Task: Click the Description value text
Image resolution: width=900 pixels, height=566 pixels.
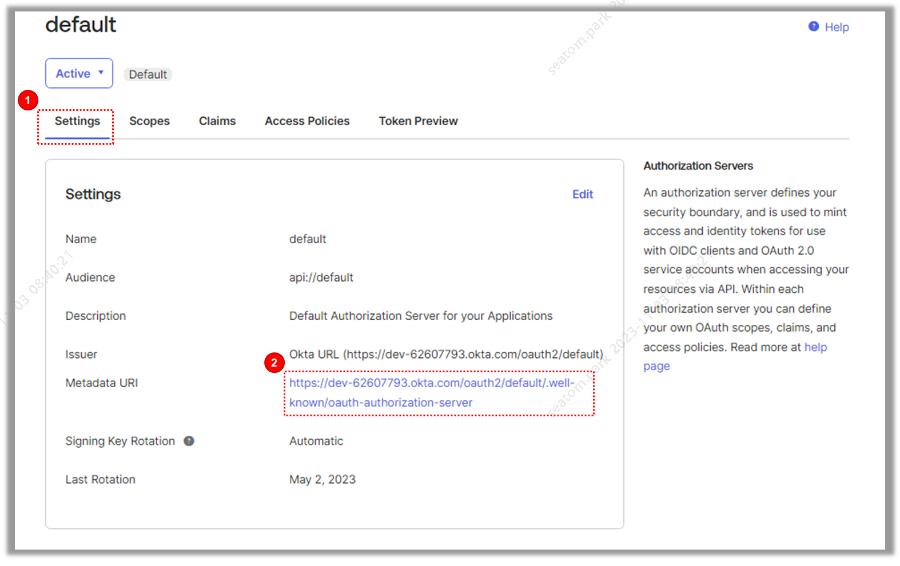Action: pyautogui.click(x=421, y=316)
